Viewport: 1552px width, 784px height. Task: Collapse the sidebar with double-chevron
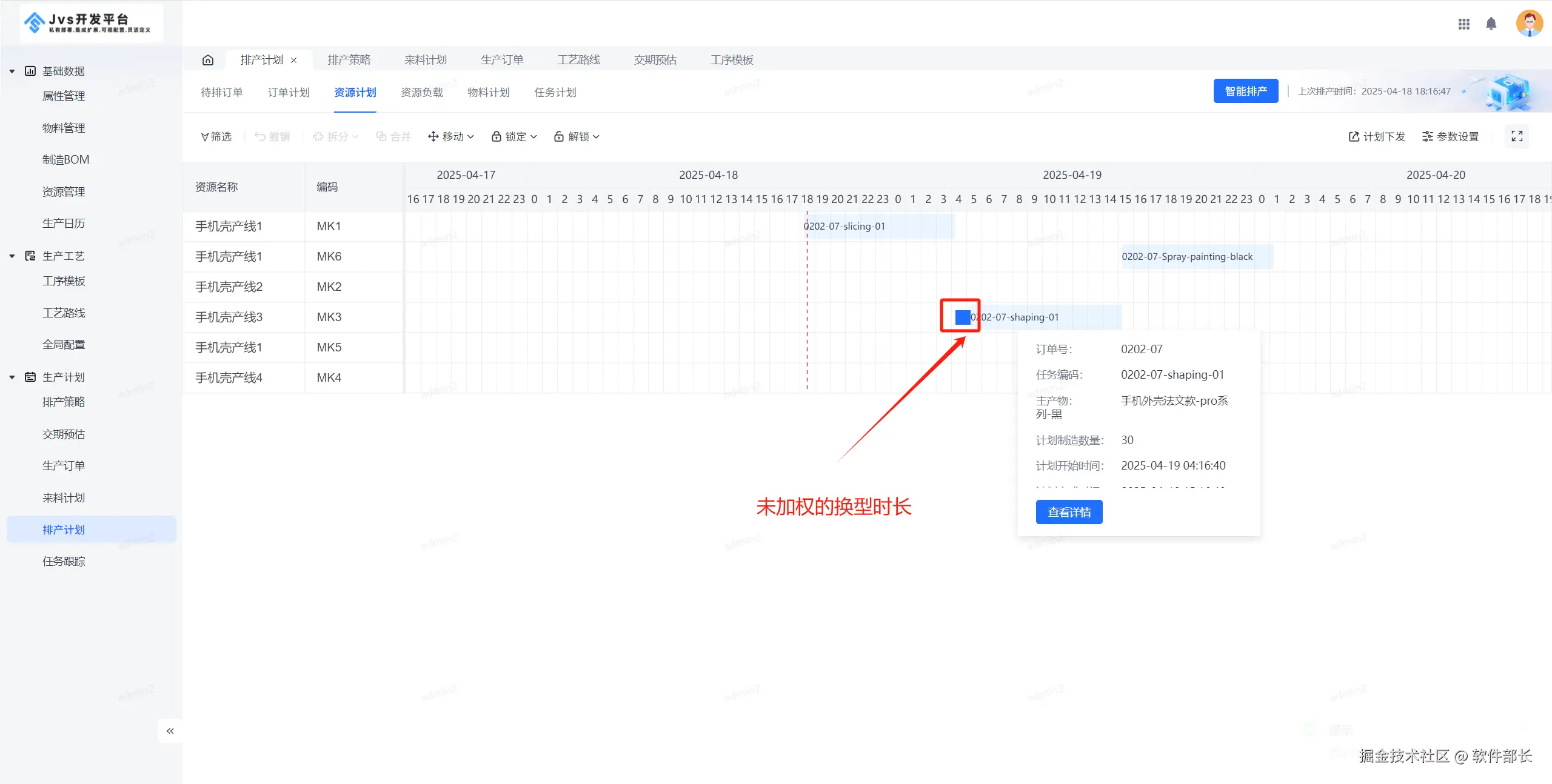[x=170, y=731]
